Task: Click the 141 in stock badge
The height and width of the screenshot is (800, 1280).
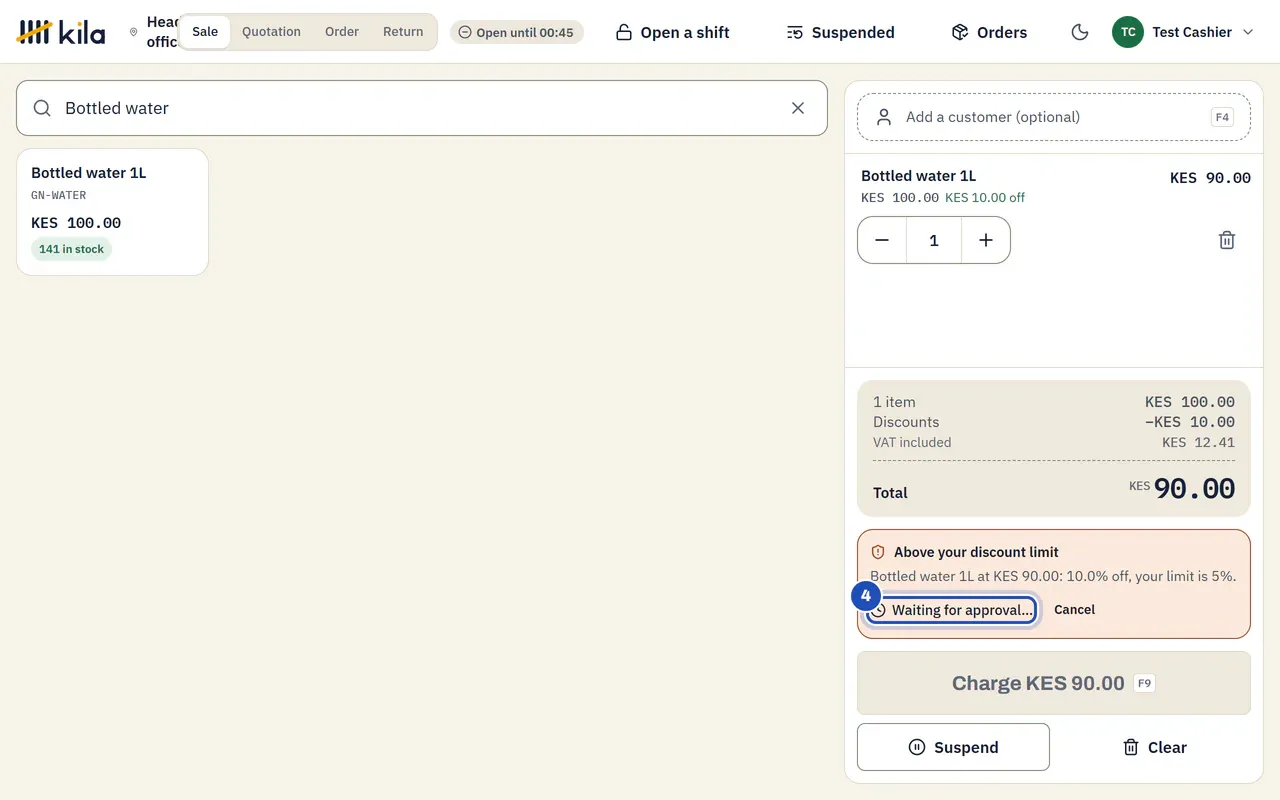Action: pos(71,249)
